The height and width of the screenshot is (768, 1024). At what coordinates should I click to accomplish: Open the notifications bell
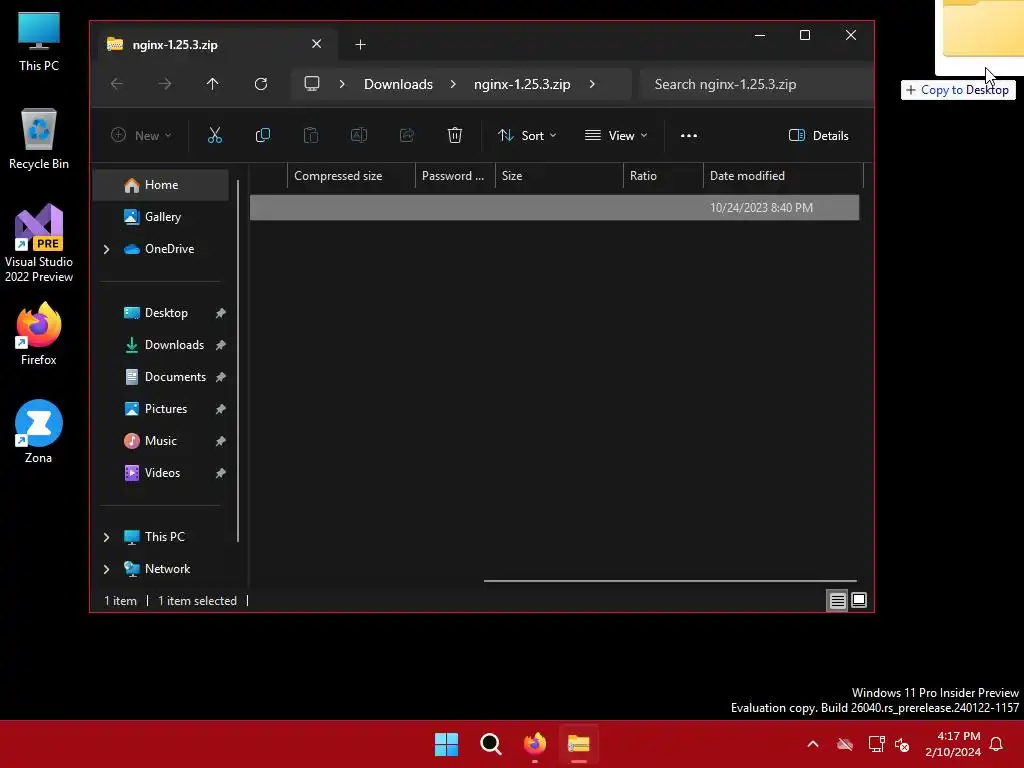(997, 744)
